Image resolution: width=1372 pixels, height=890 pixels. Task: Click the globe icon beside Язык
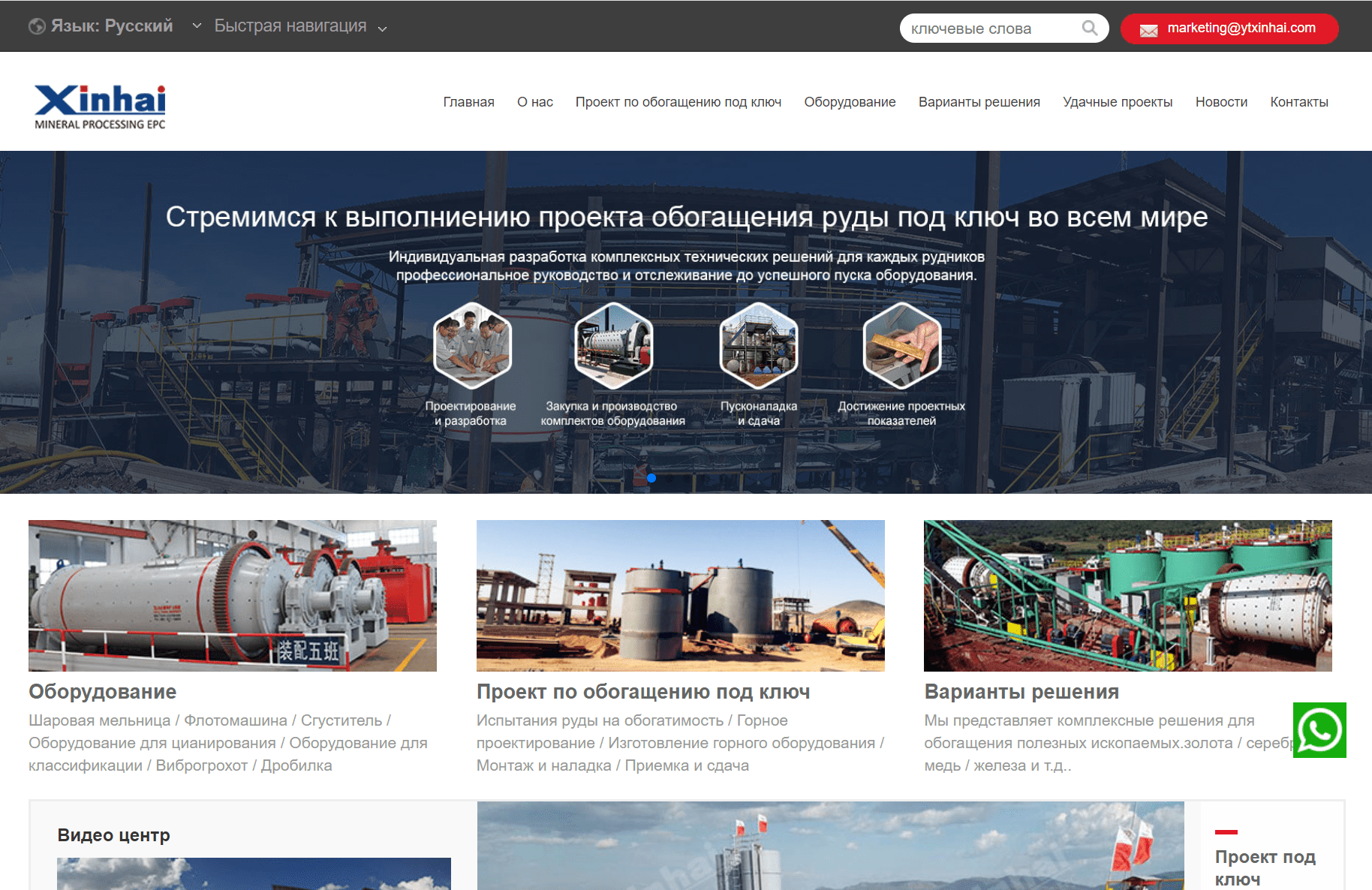[37, 26]
